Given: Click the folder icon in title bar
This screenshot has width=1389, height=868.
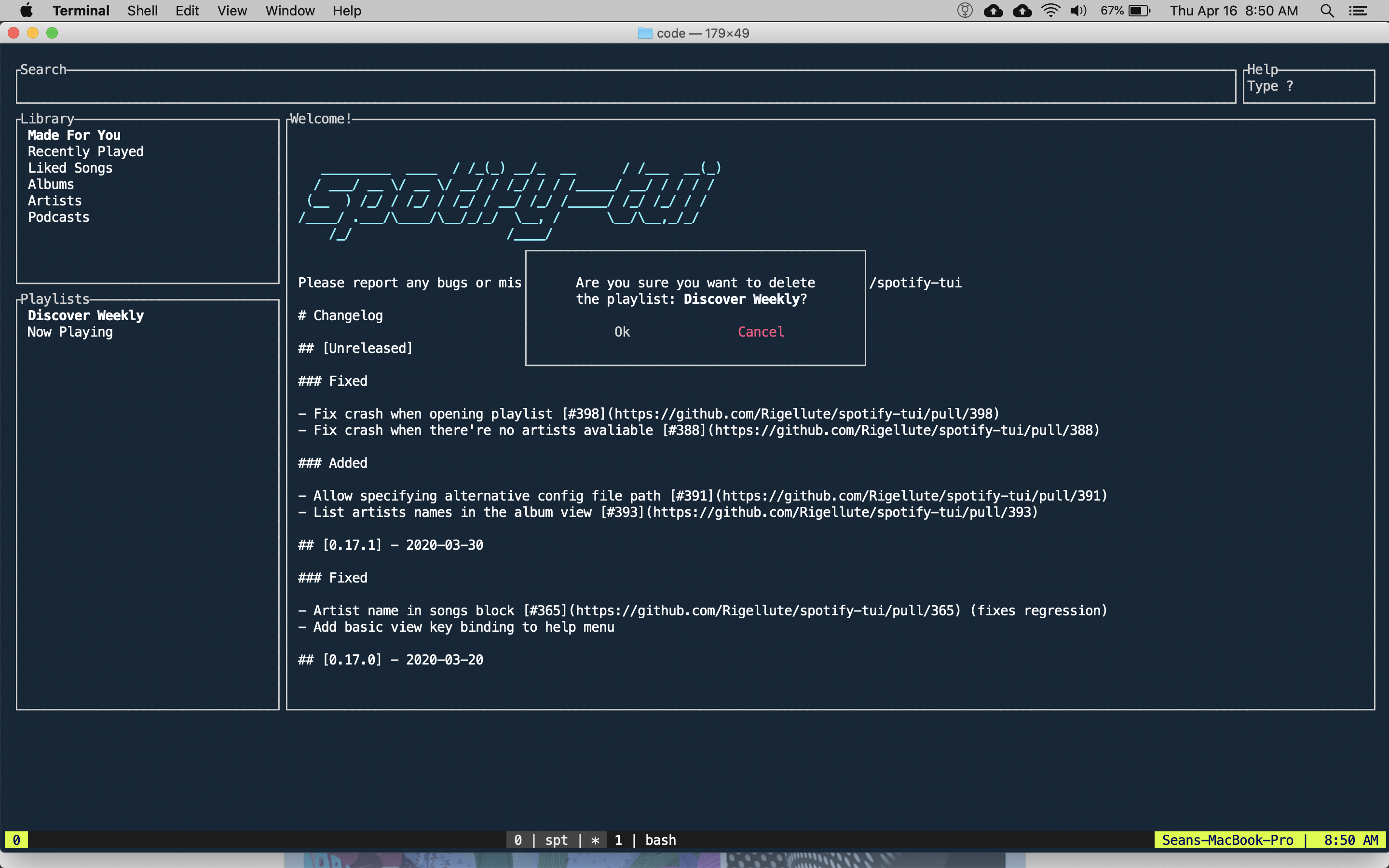Looking at the screenshot, I should 644,33.
